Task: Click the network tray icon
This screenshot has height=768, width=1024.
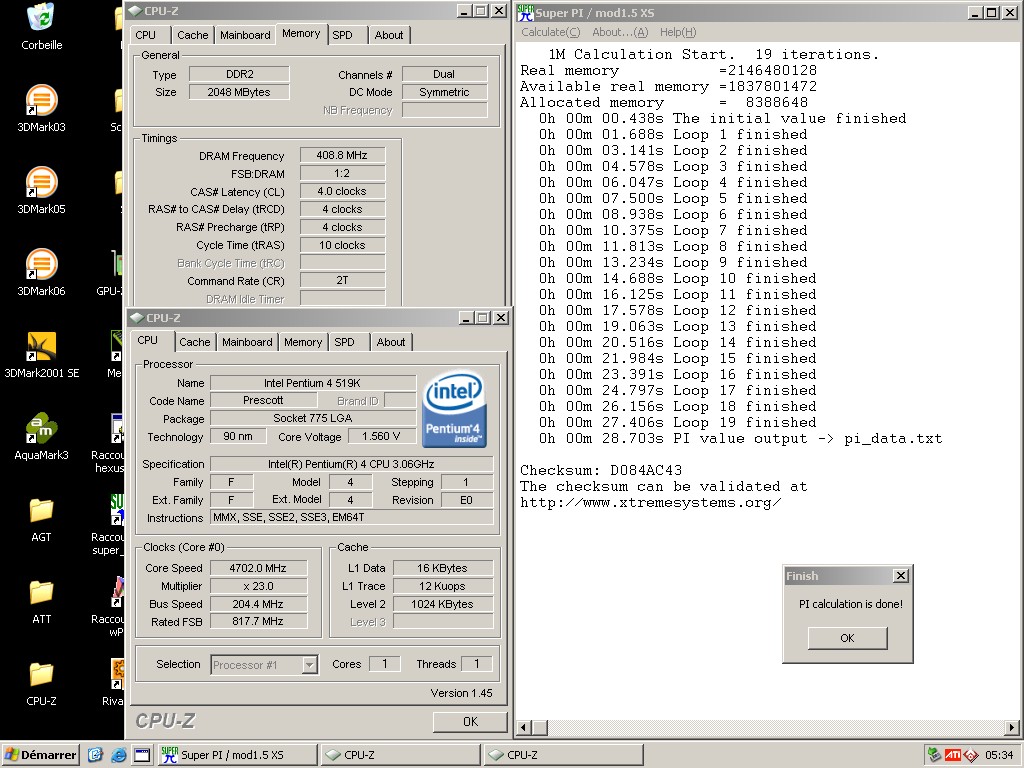Action: coord(935,756)
